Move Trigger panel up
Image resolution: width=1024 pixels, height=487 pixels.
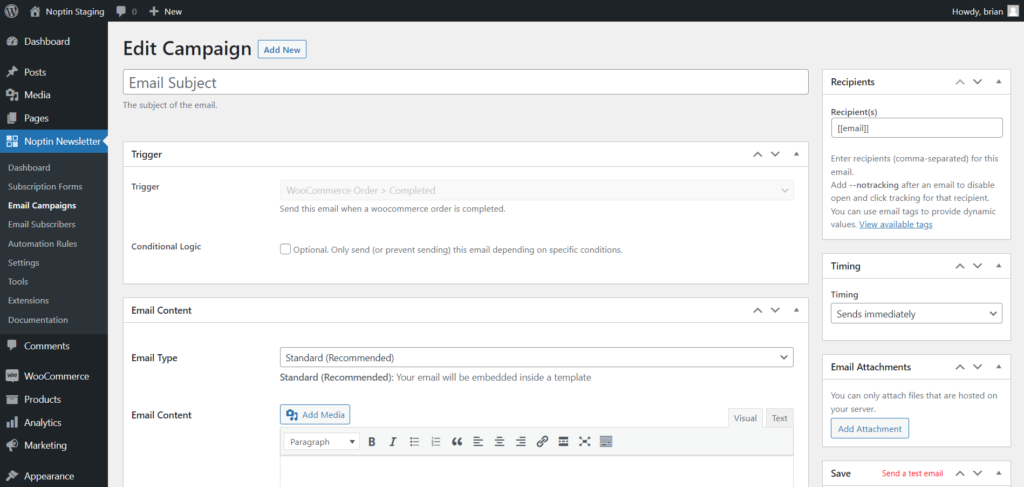tap(758, 155)
